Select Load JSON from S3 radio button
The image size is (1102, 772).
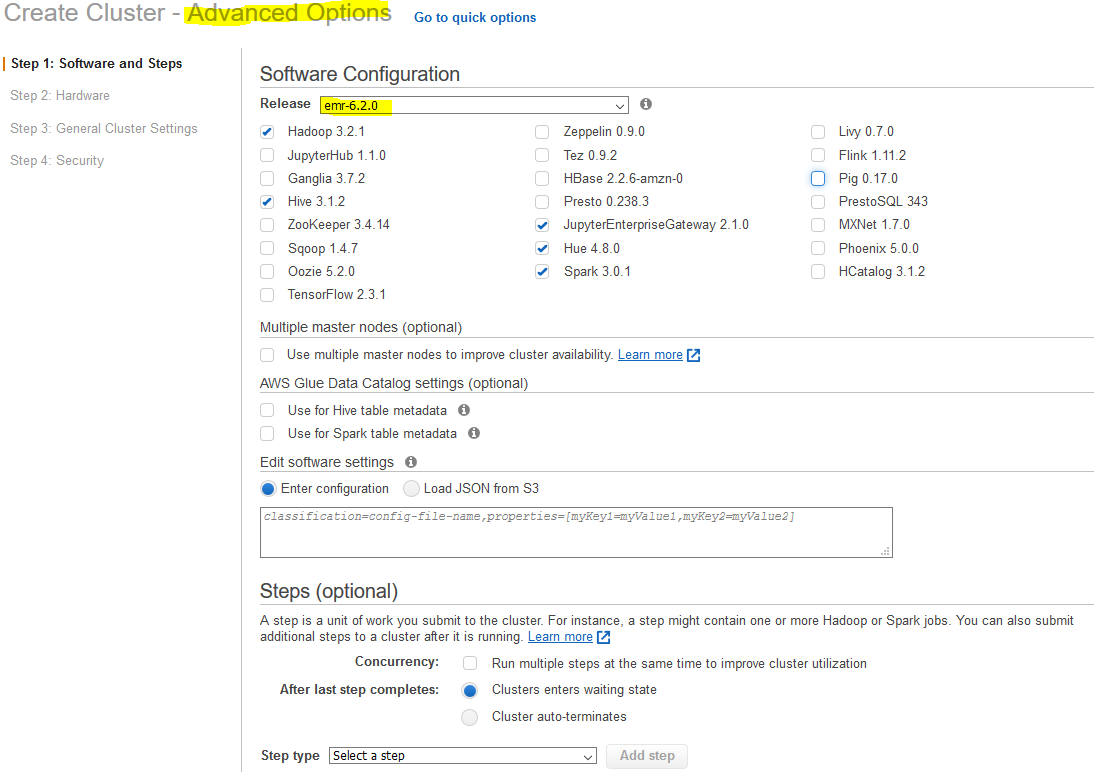coord(412,489)
